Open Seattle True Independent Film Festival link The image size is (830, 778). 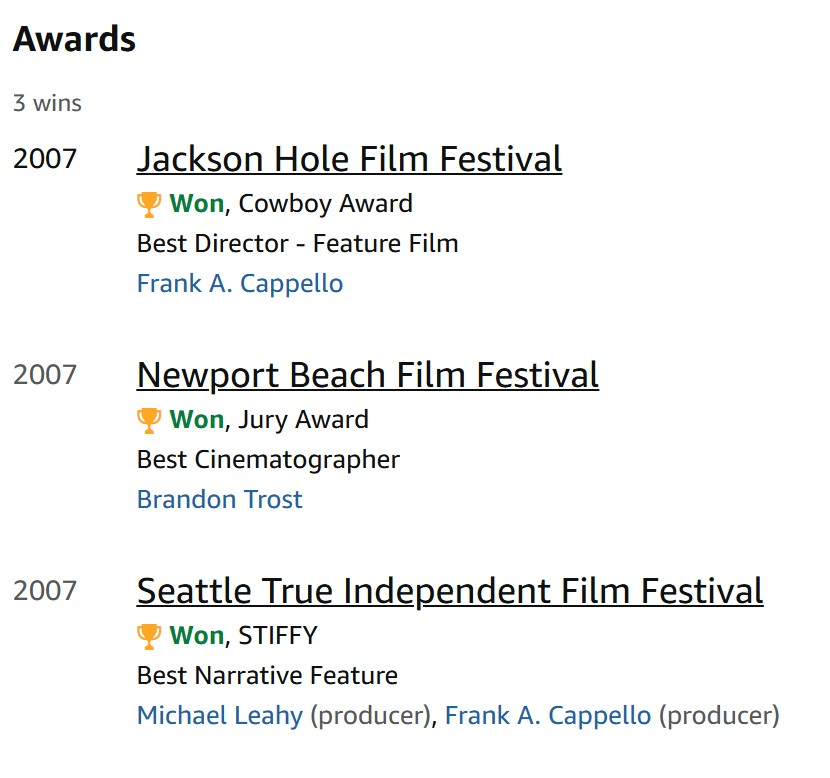tap(450, 591)
